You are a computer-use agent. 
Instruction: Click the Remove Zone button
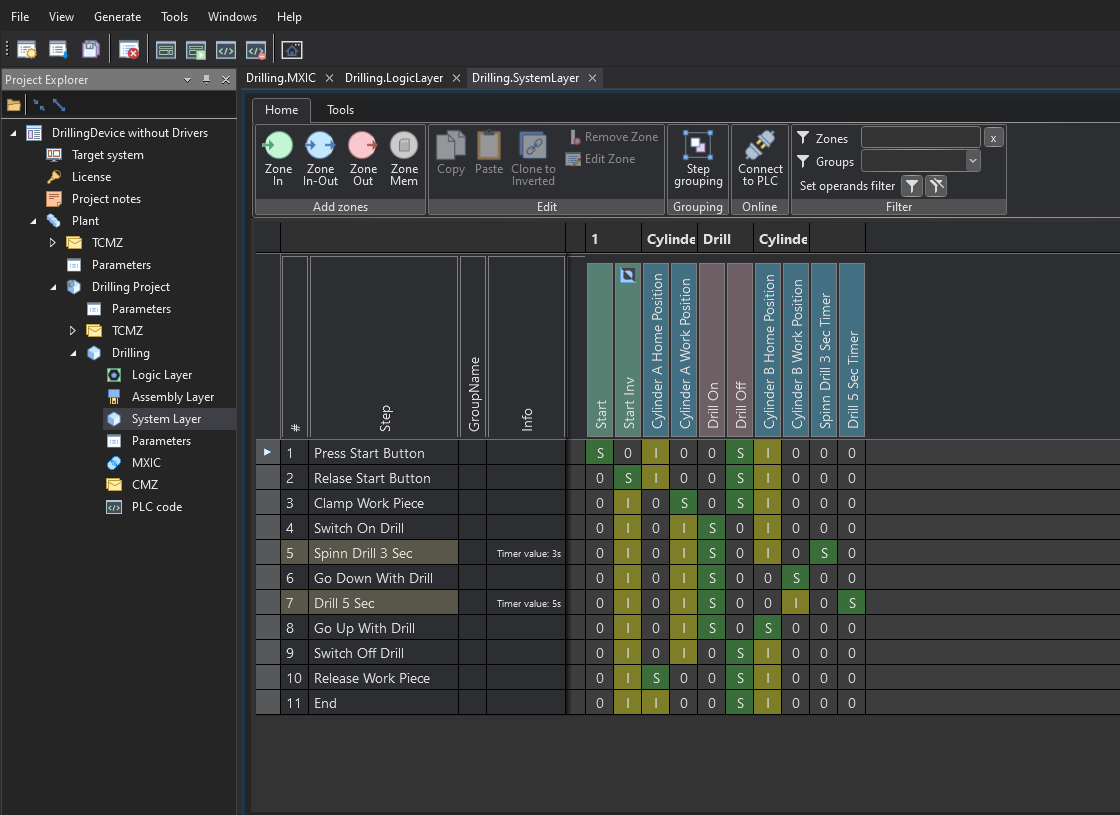click(613, 136)
